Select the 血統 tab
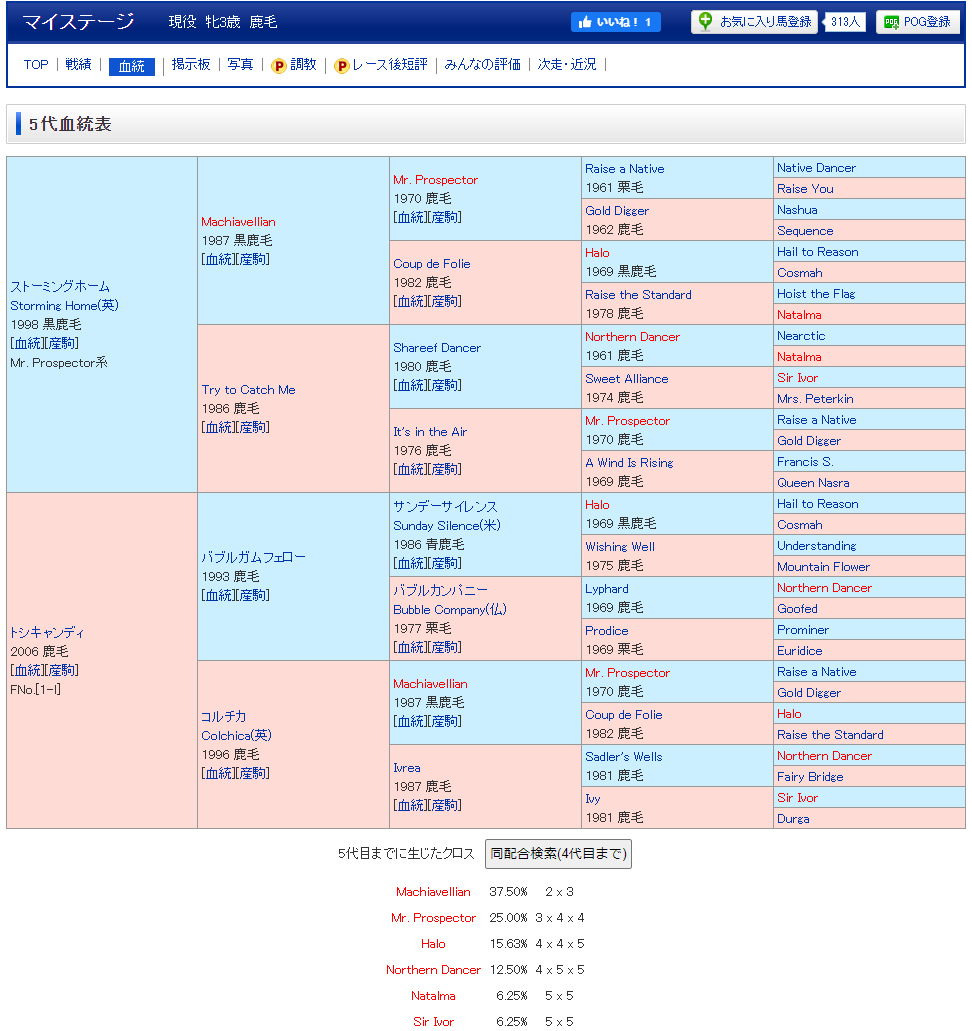 [132, 66]
